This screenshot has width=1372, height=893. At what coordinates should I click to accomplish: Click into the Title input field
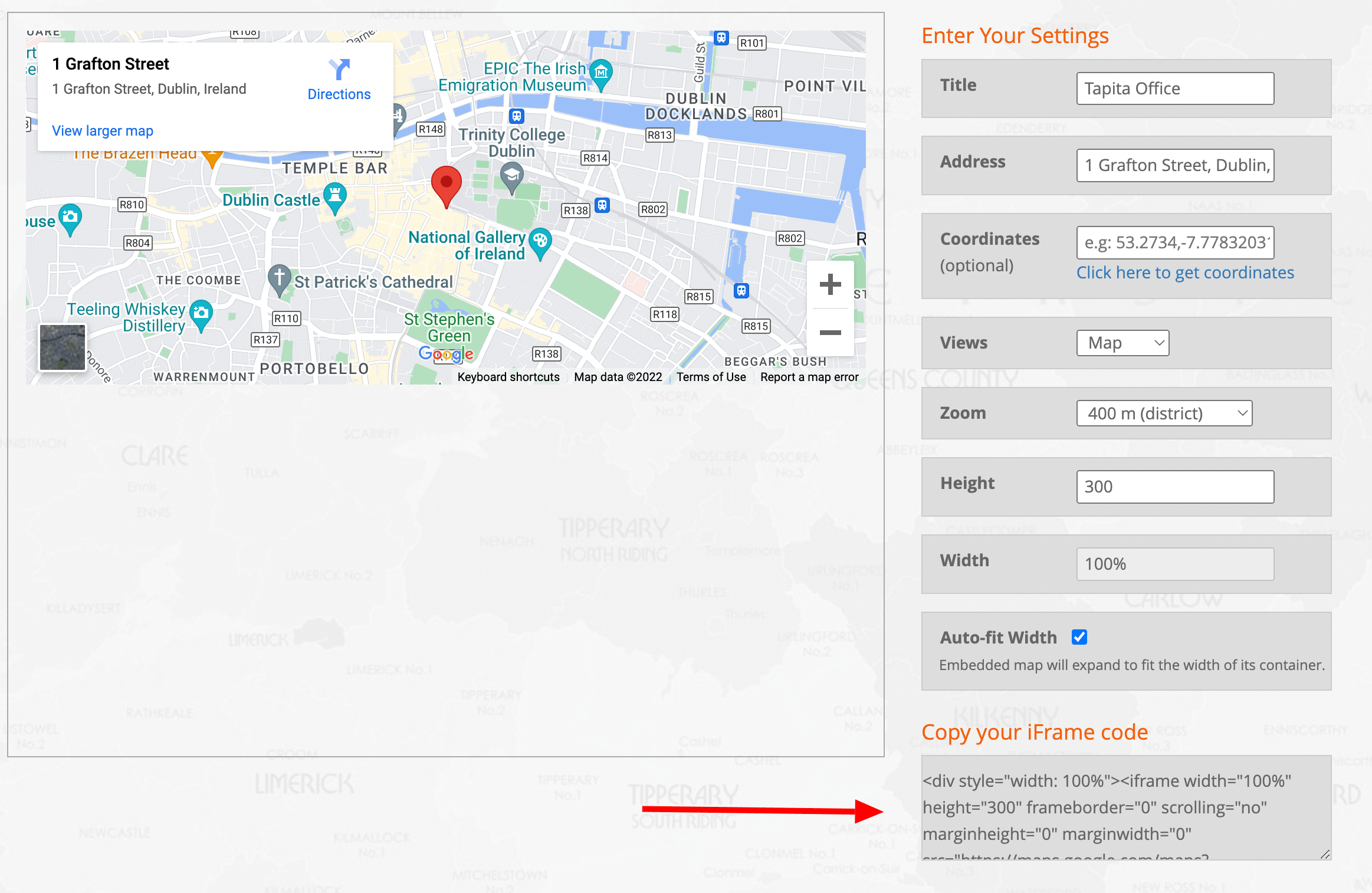coord(1174,88)
